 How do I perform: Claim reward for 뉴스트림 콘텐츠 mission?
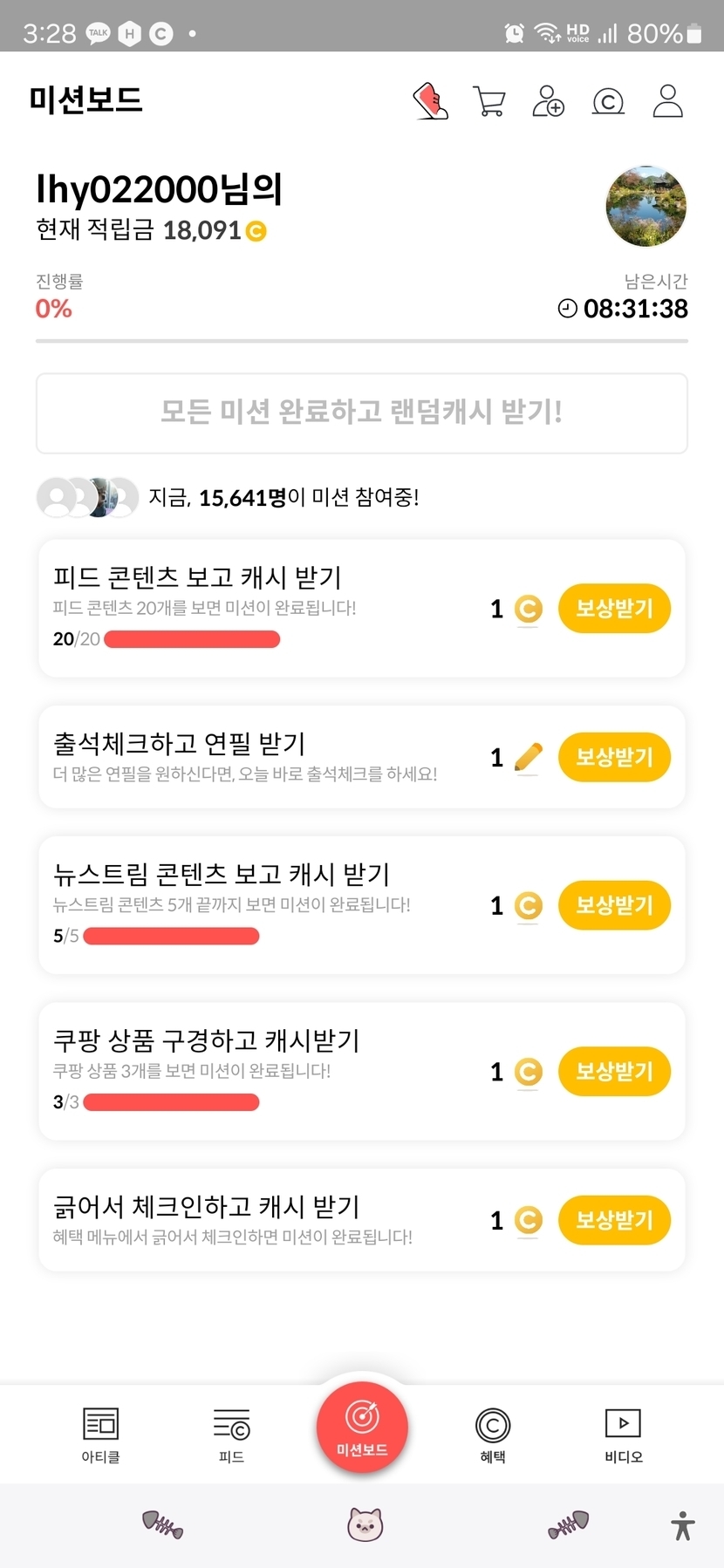click(x=614, y=905)
